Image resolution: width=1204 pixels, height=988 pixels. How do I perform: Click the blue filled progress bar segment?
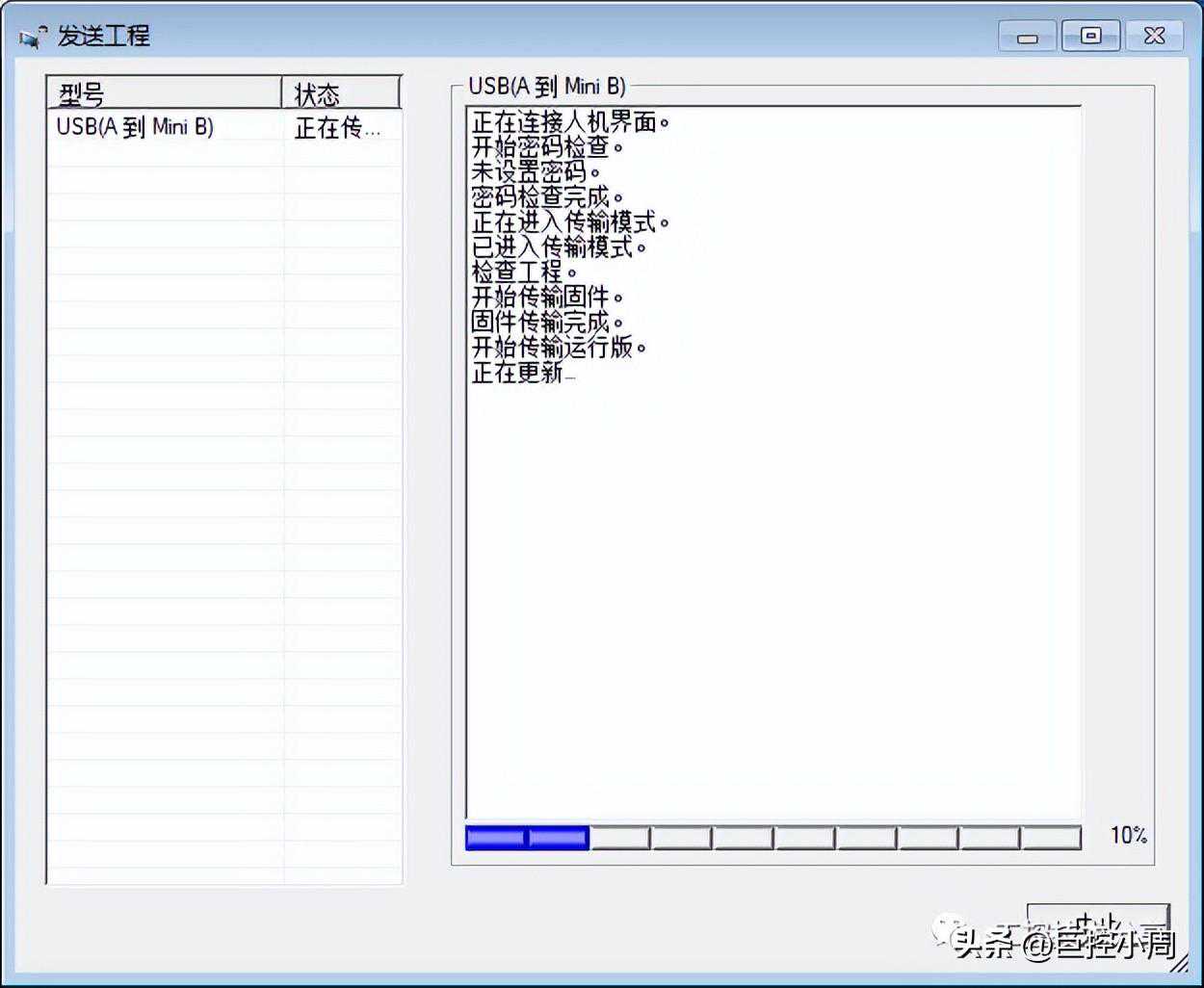[527, 838]
